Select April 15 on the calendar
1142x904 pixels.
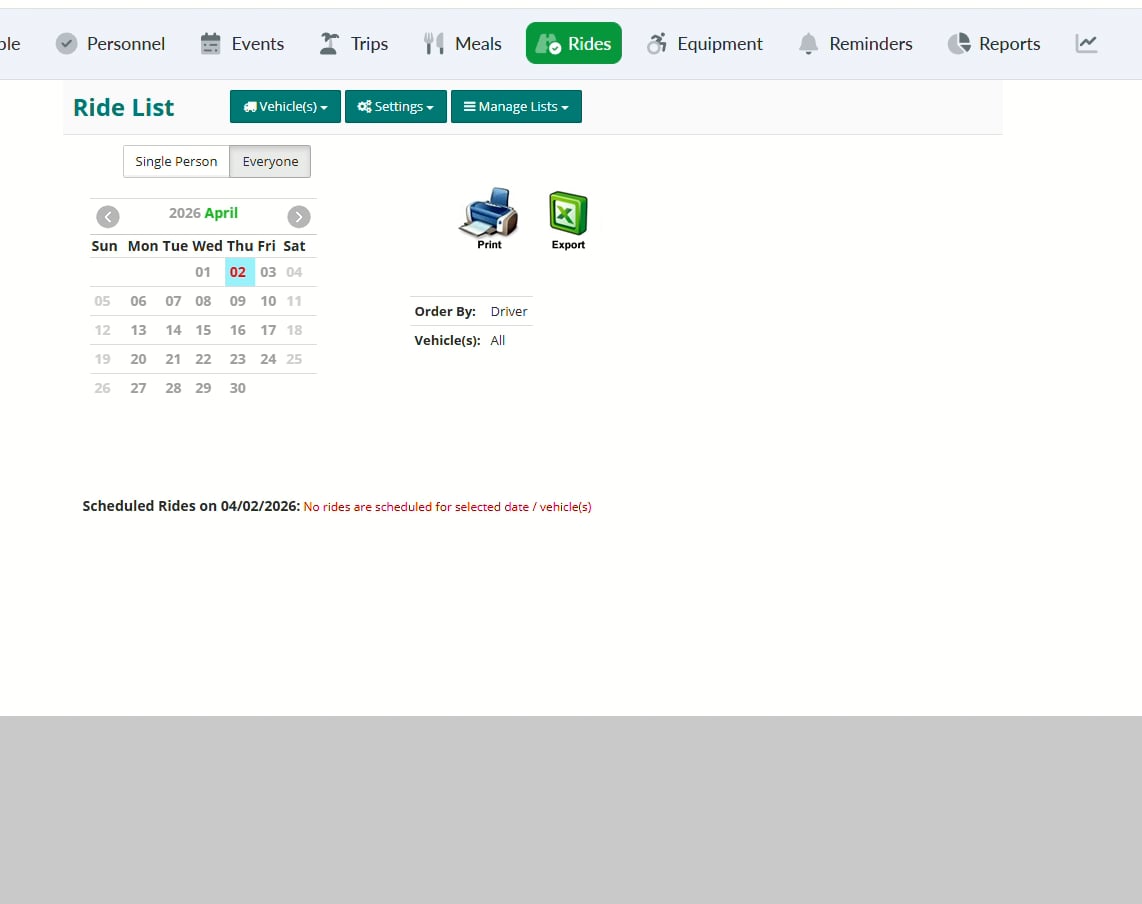[x=203, y=331]
